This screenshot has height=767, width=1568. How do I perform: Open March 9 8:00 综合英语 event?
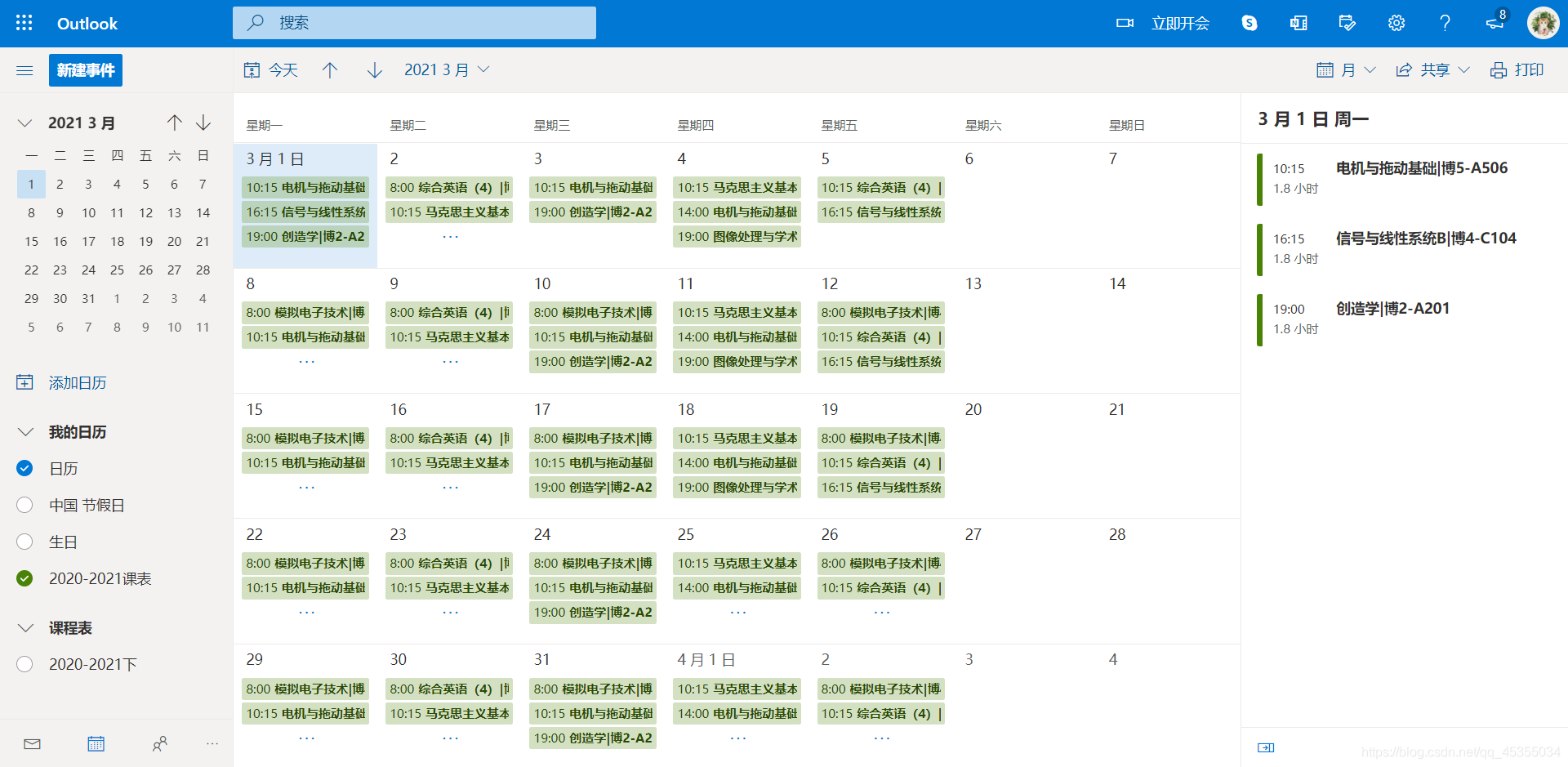coord(449,313)
